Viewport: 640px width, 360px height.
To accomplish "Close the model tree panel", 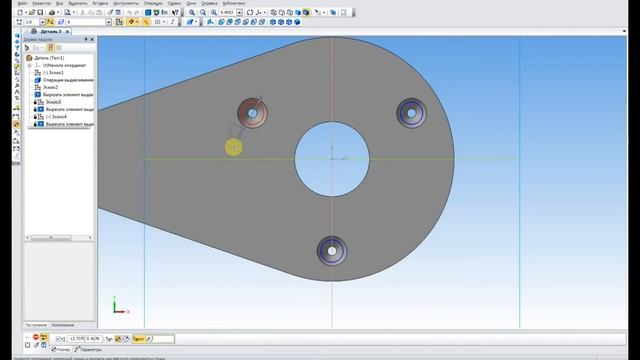I will (92, 39).
